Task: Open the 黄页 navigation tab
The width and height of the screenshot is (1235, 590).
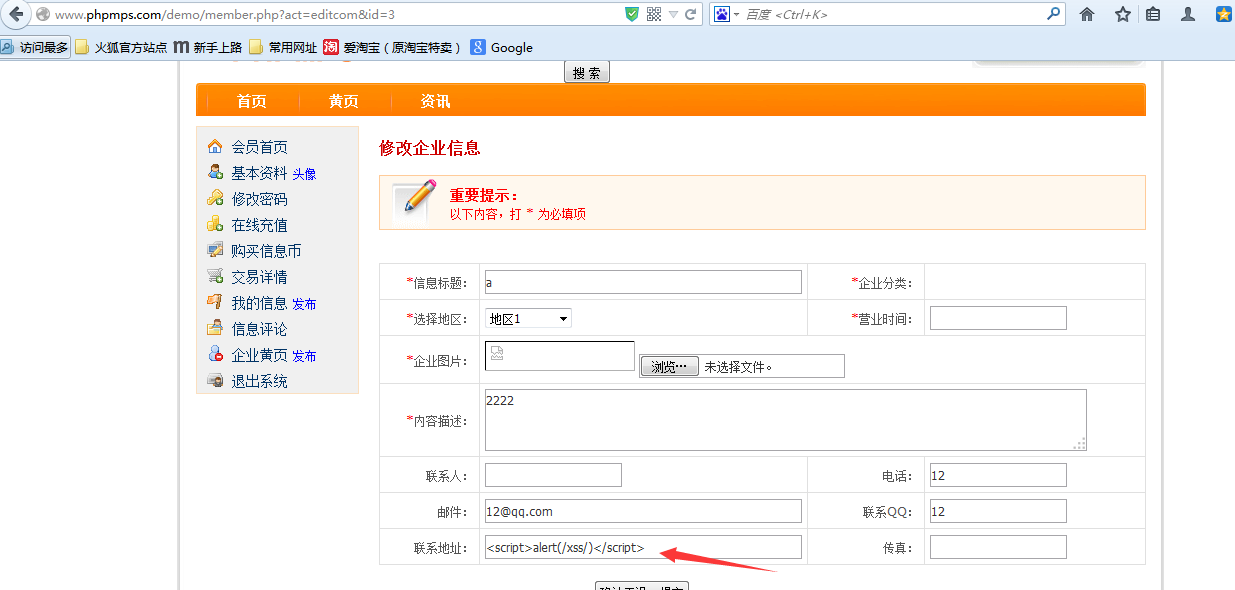Action: tap(344, 101)
